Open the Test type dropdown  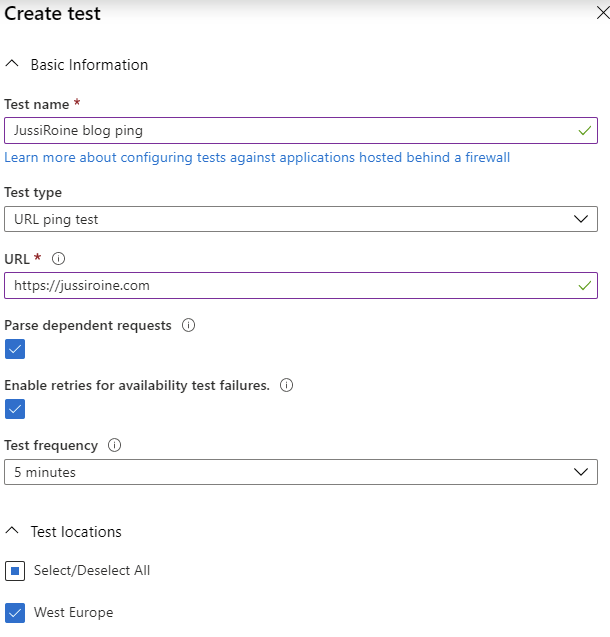tap(301, 219)
